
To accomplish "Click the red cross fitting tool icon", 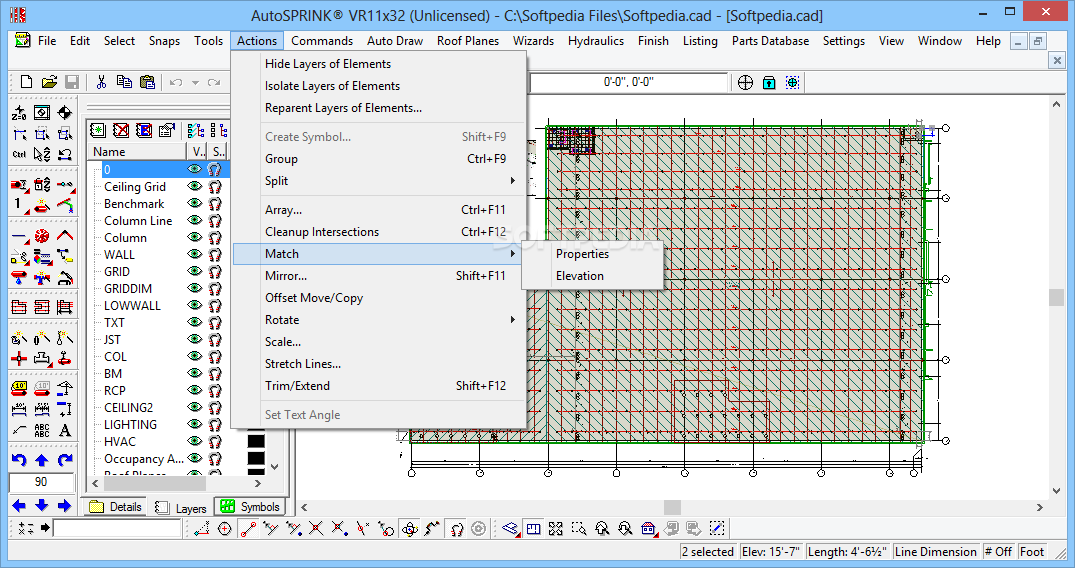I will click(19, 358).
